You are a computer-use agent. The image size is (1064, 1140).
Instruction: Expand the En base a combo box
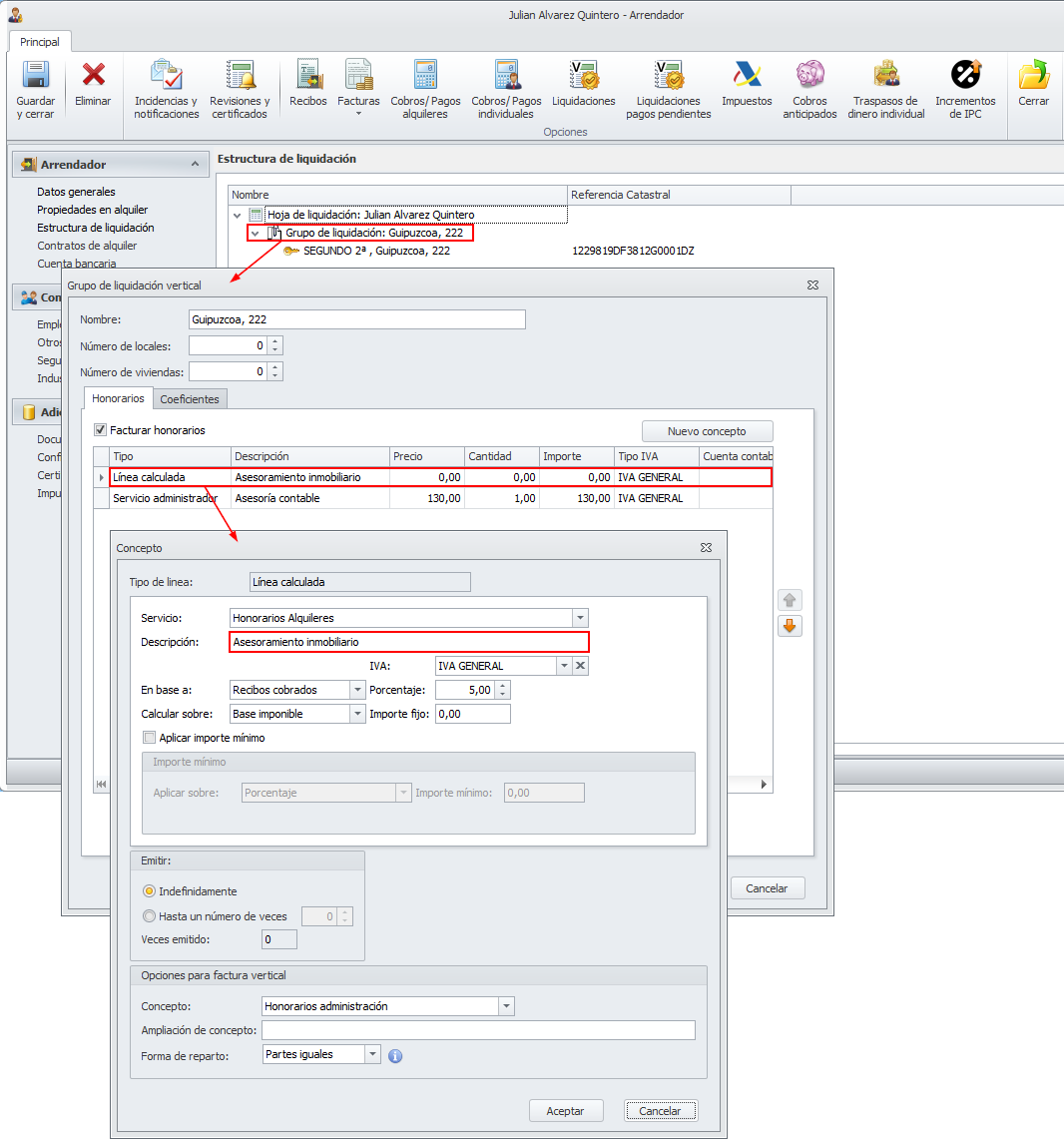click(357, 690)
